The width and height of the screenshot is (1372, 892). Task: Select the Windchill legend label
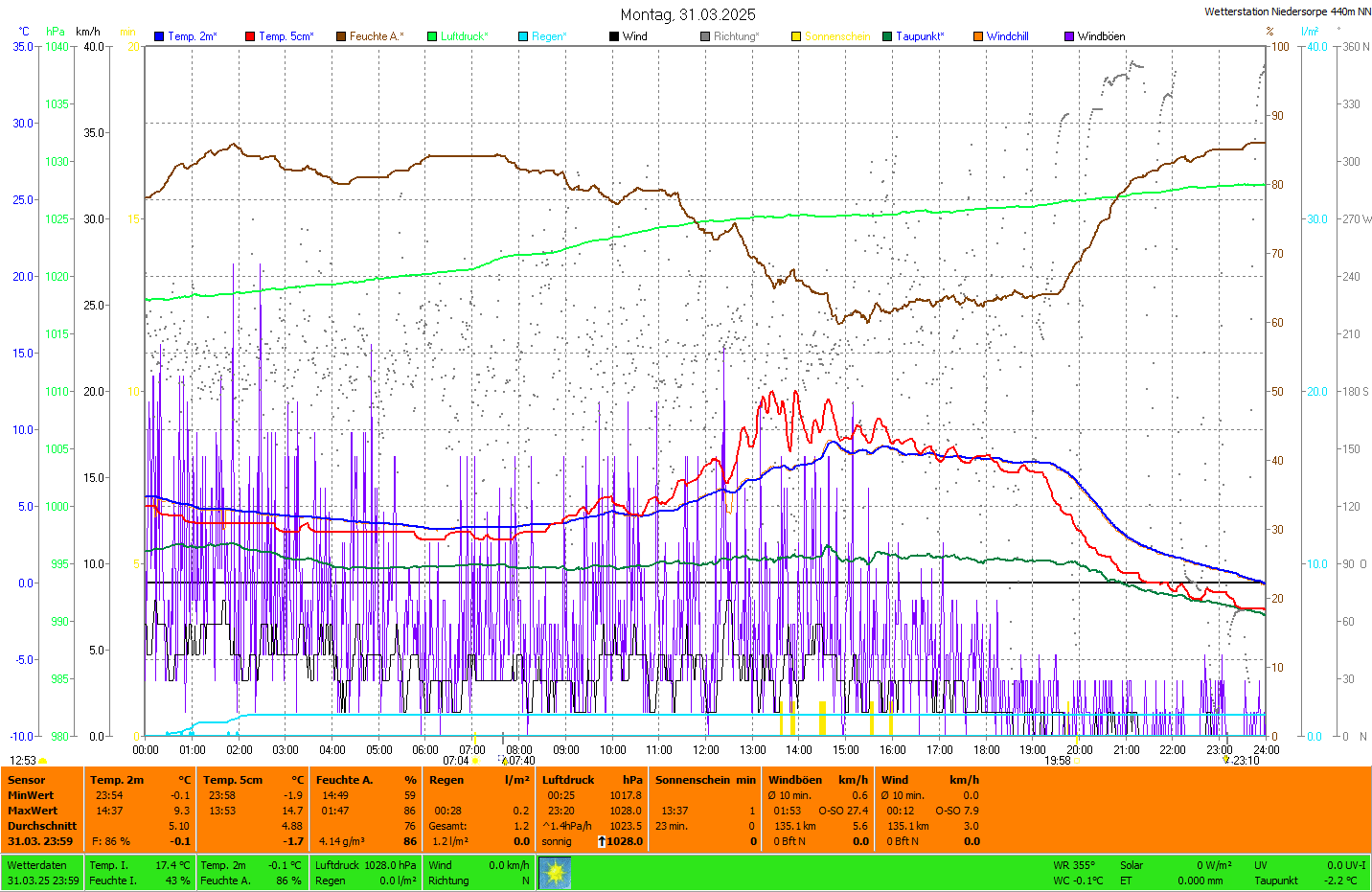coord(1007,36)
